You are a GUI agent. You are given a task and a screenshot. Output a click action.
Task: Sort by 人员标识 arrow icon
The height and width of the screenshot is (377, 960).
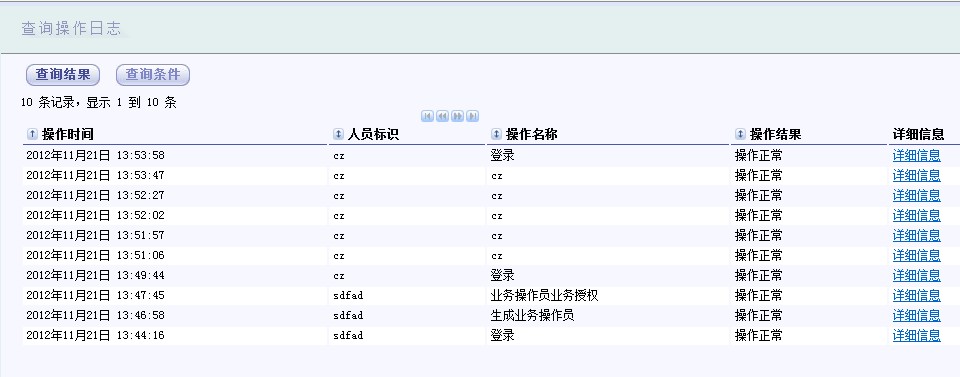click(x=338, y=134)
